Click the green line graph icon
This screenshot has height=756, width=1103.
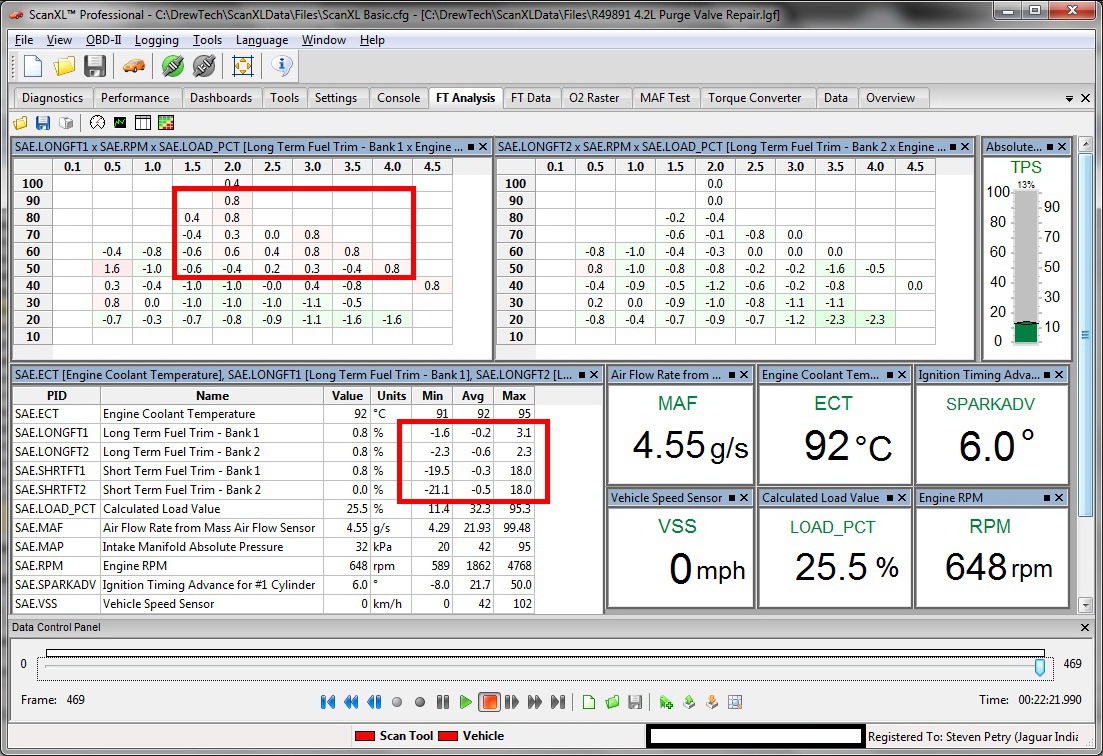tap(120, 123)
